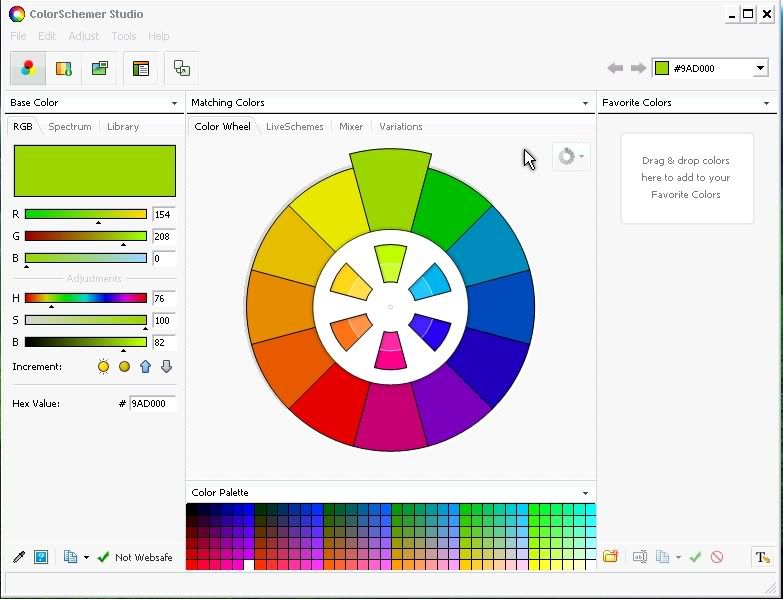Select the Color Wheel tab
Screen dimensions: 783x599
(x=223, y=126)
